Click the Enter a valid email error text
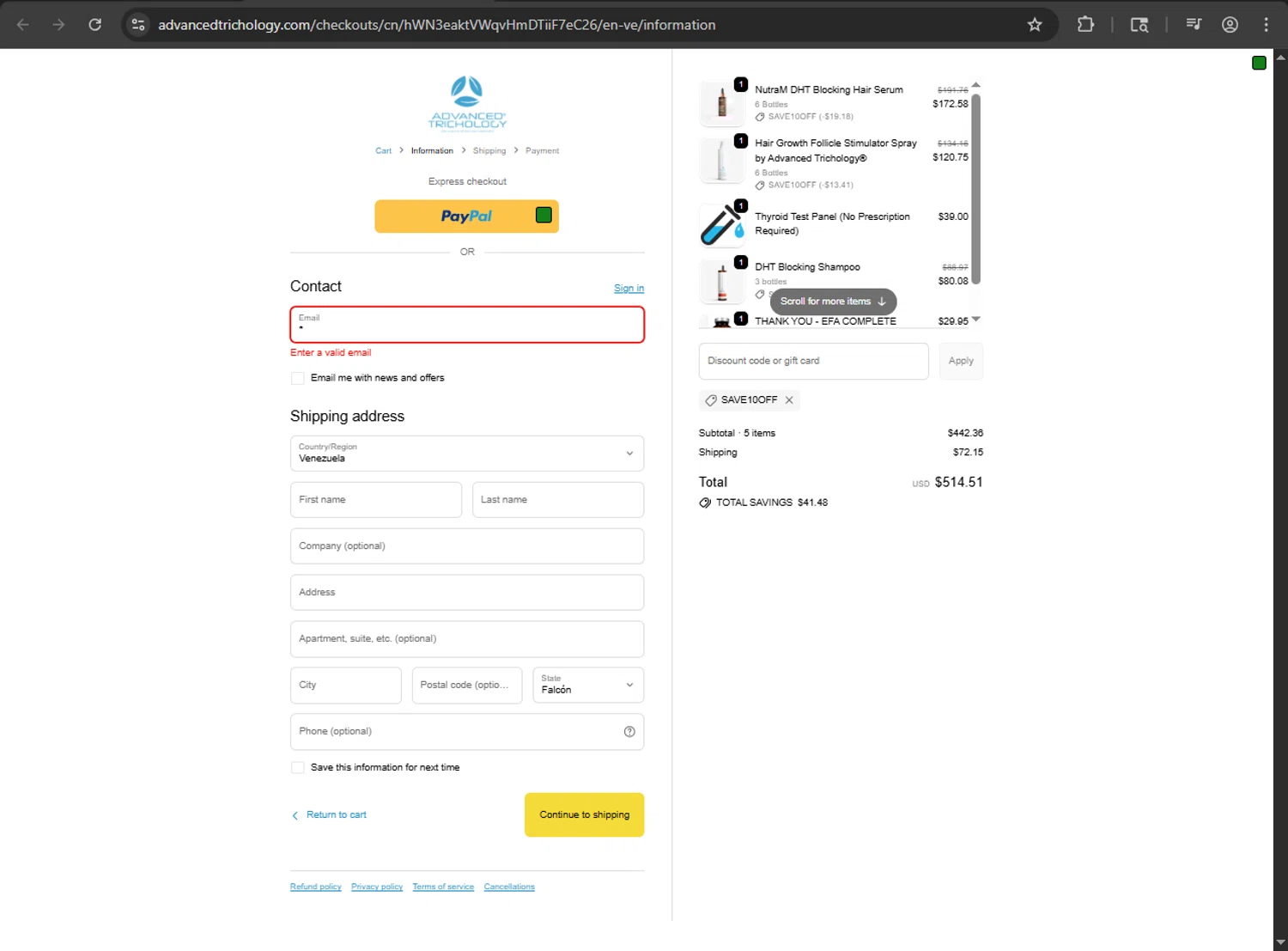 tap(331, 353)
